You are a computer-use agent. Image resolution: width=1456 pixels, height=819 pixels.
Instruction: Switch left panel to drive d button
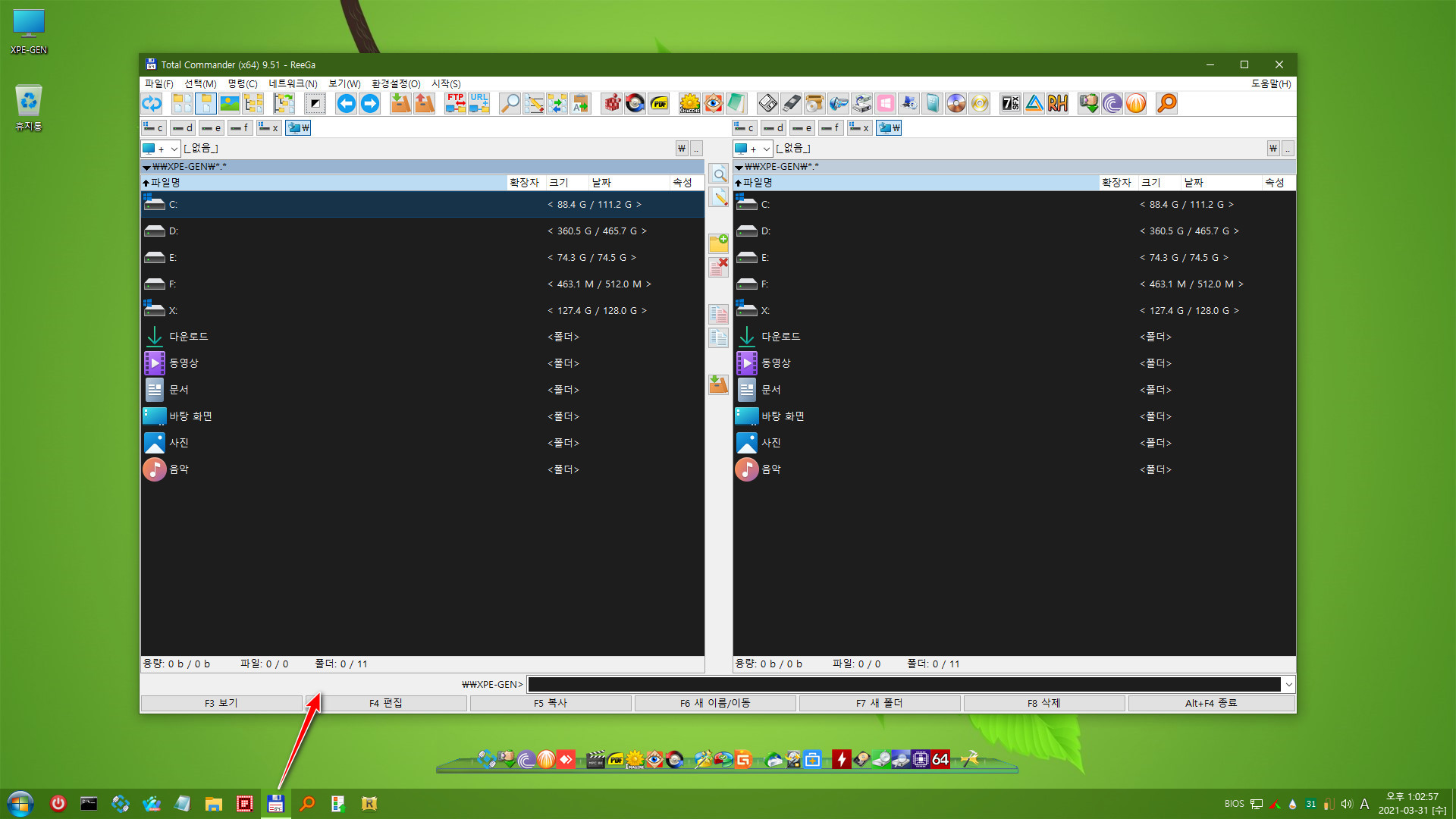pyautogui.click(x=182, y=127)
